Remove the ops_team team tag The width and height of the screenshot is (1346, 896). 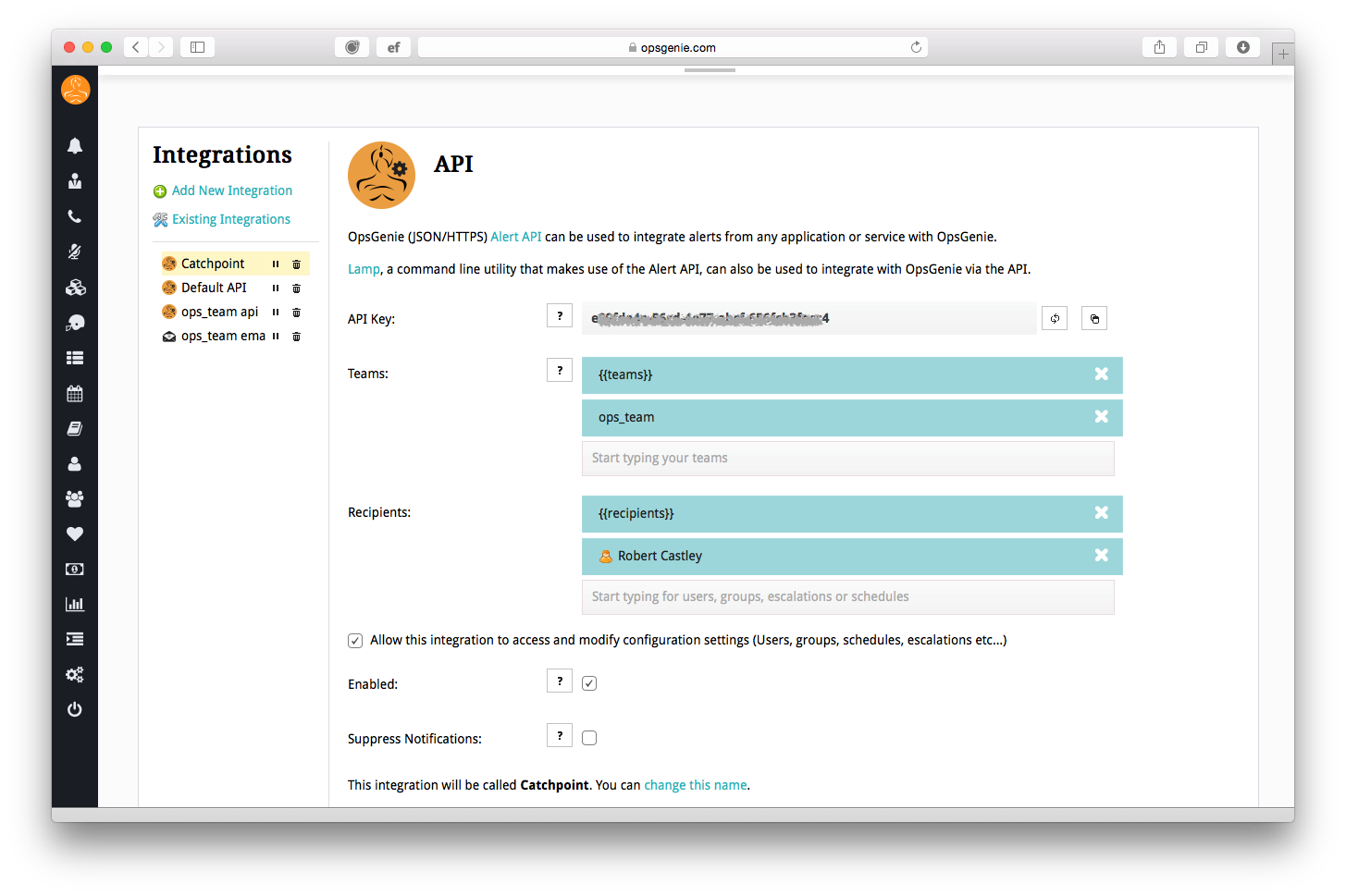tap(1101, 417)
